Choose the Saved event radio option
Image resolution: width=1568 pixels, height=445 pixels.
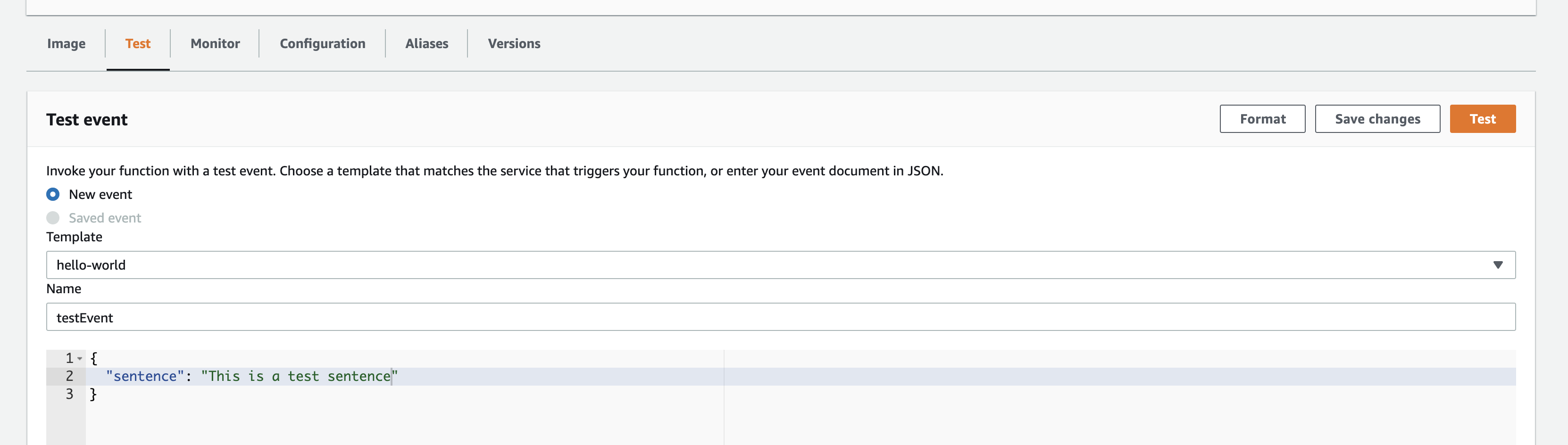coord(53,218)
